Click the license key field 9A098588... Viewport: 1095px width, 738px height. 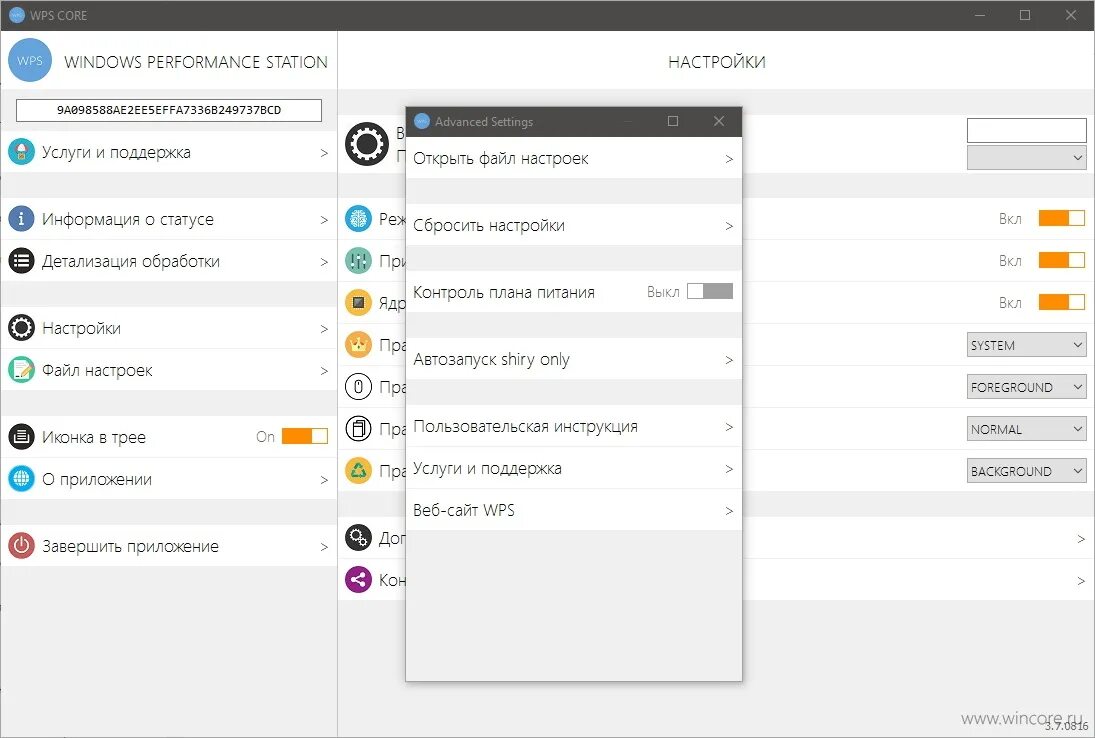click(168, 110)
